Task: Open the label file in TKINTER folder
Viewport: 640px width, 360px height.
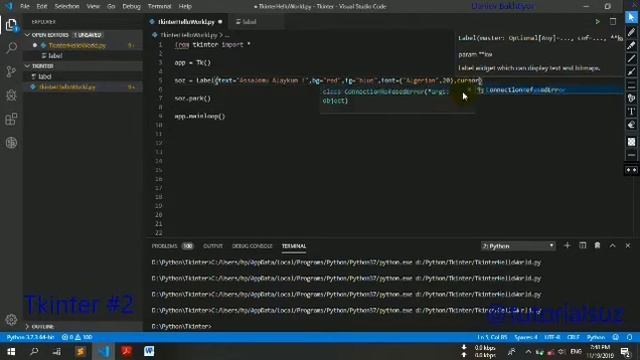Action: (83, 76)
